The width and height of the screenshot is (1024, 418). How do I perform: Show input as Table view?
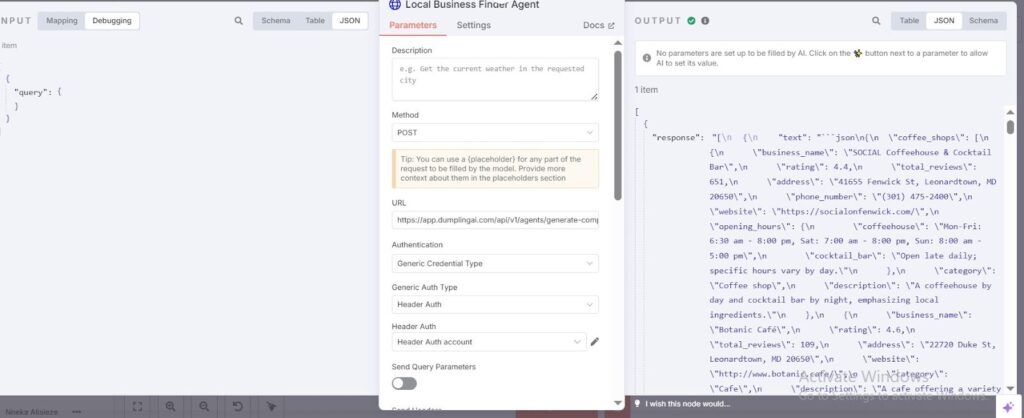pos(315,21)
